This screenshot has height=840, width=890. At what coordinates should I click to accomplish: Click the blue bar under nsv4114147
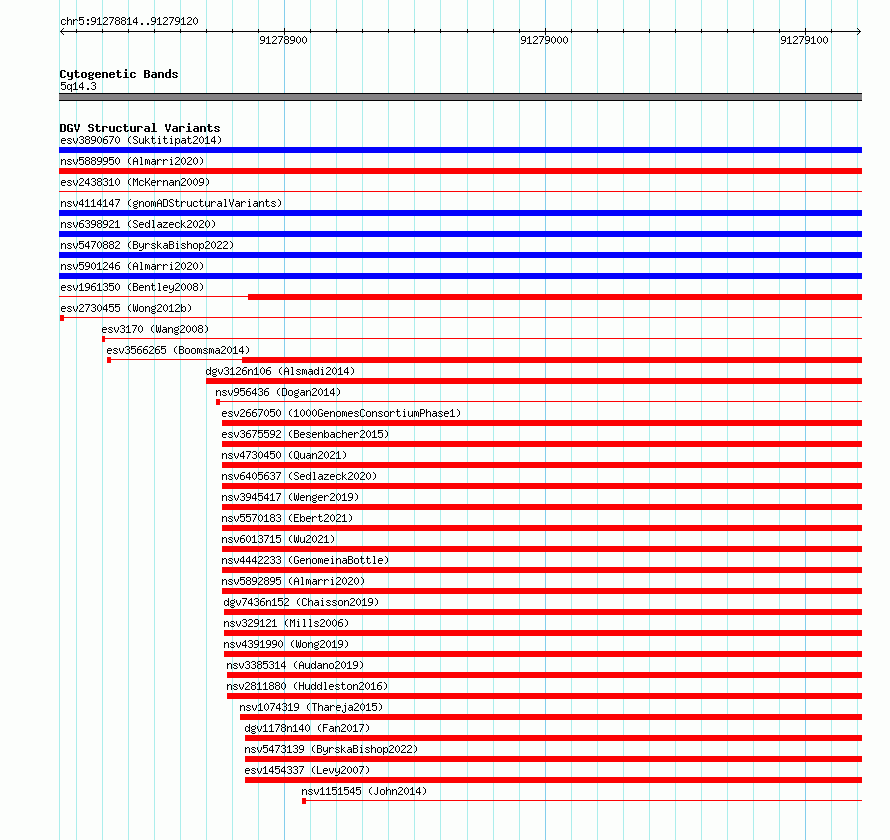(x=460, y=213)
